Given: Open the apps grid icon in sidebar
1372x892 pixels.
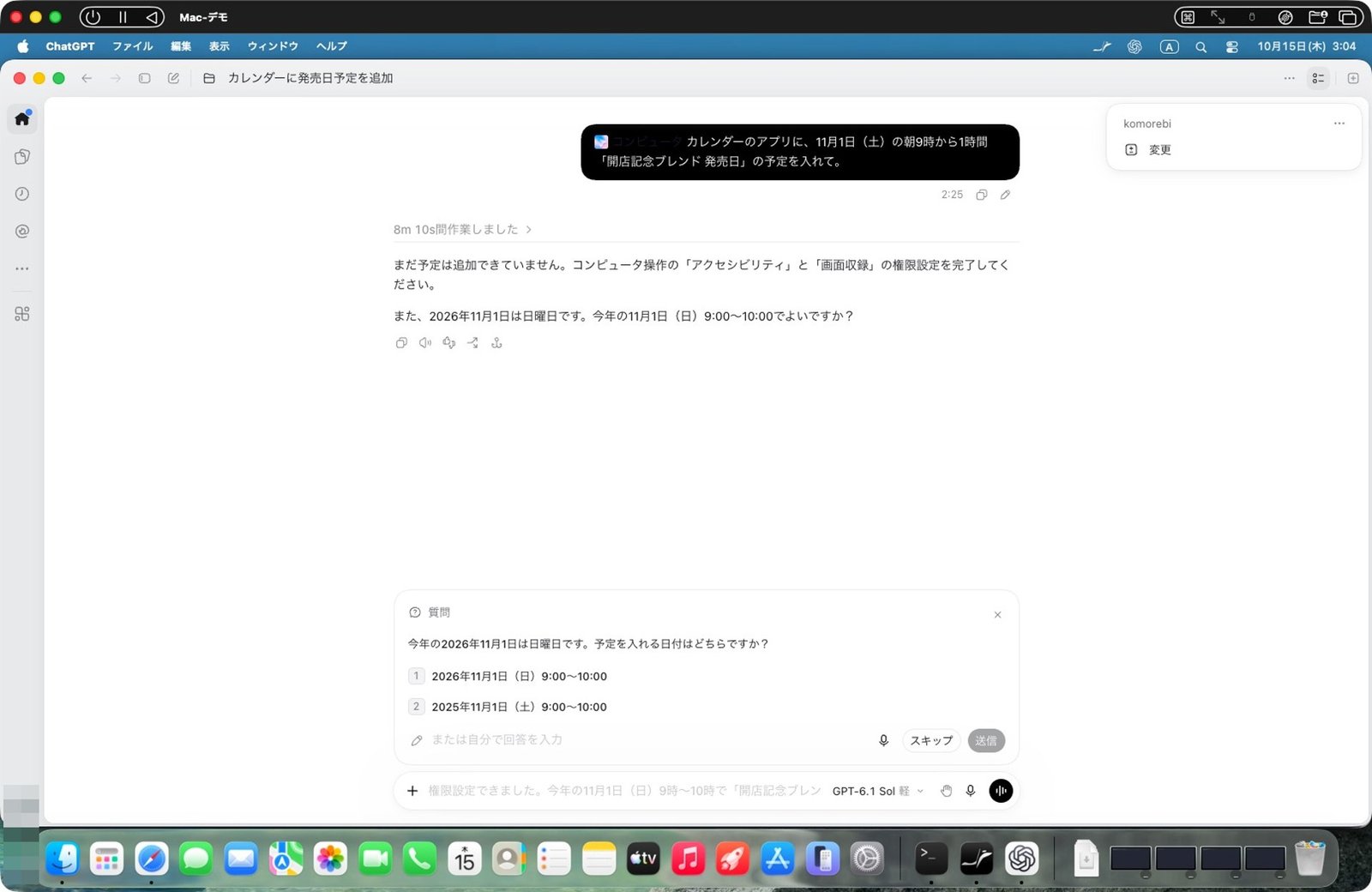Looking at the screenshot, I should (22, 314).
